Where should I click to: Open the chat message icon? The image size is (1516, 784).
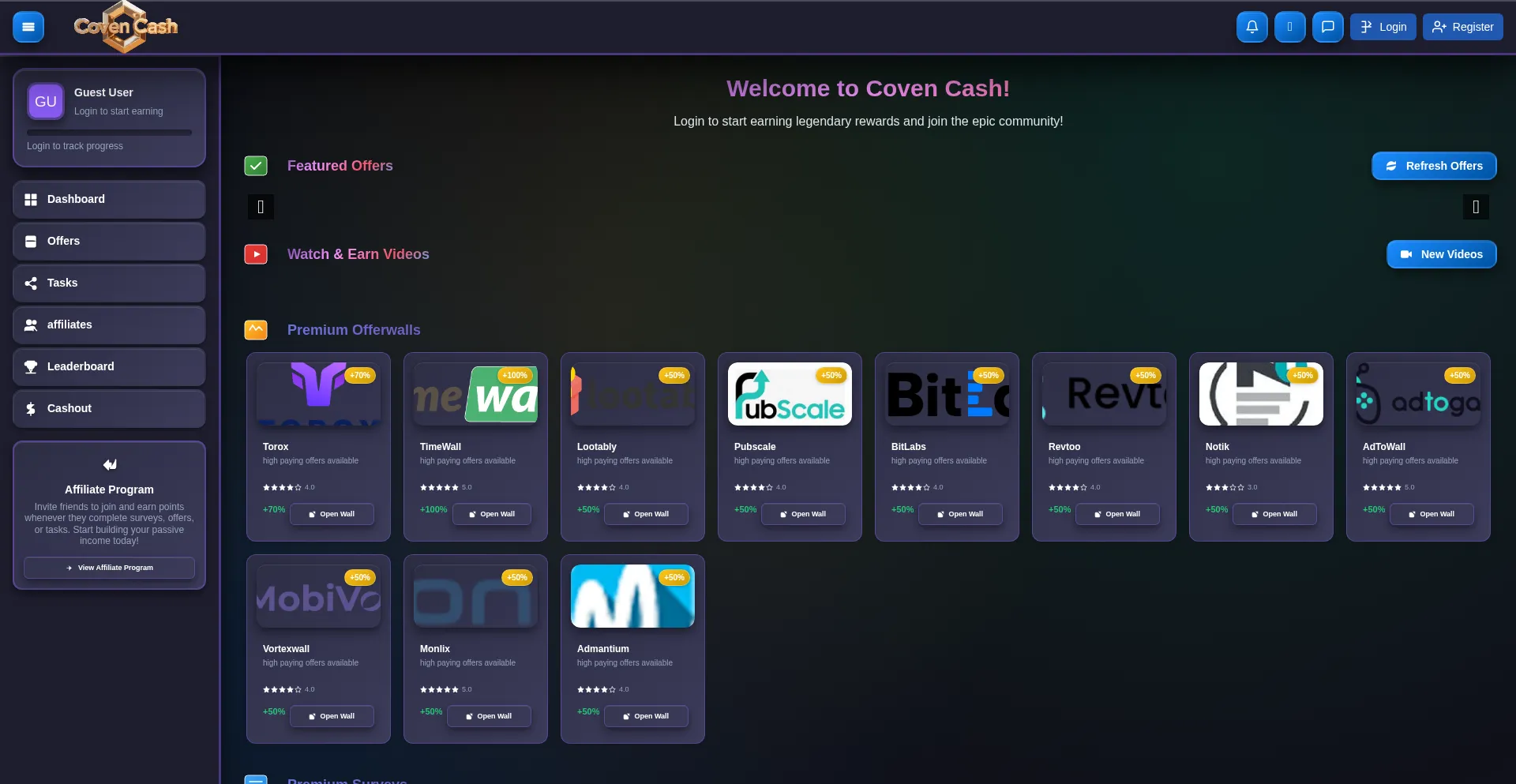(x=1327, y=27)
